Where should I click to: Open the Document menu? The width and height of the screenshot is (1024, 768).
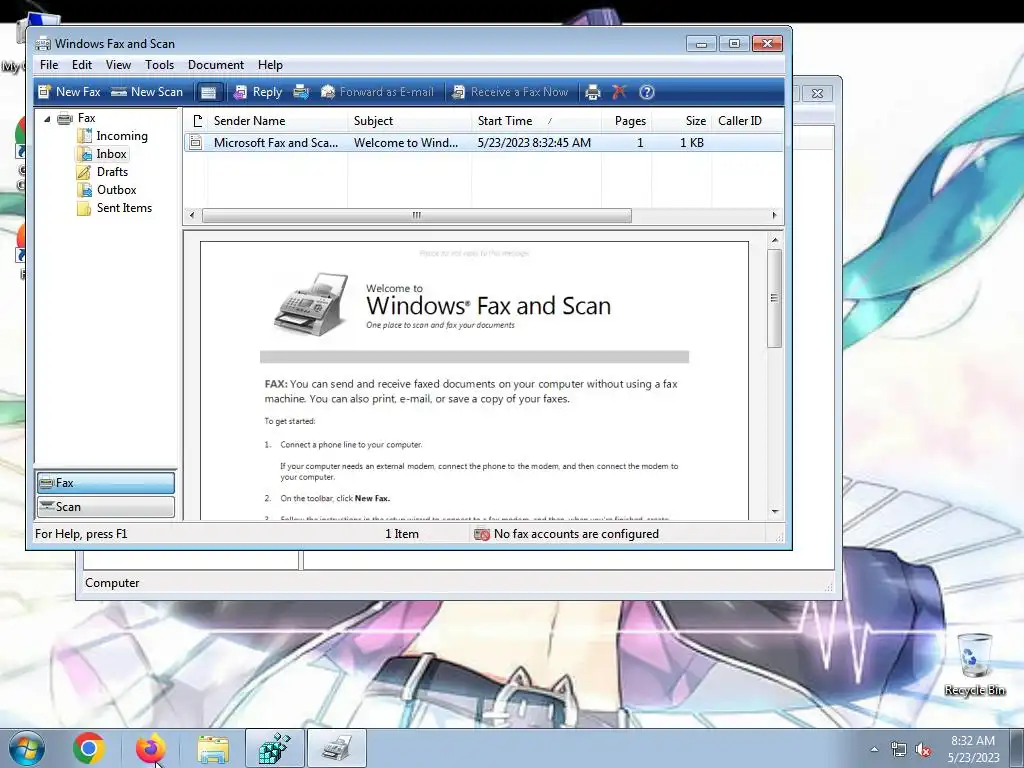216,65
